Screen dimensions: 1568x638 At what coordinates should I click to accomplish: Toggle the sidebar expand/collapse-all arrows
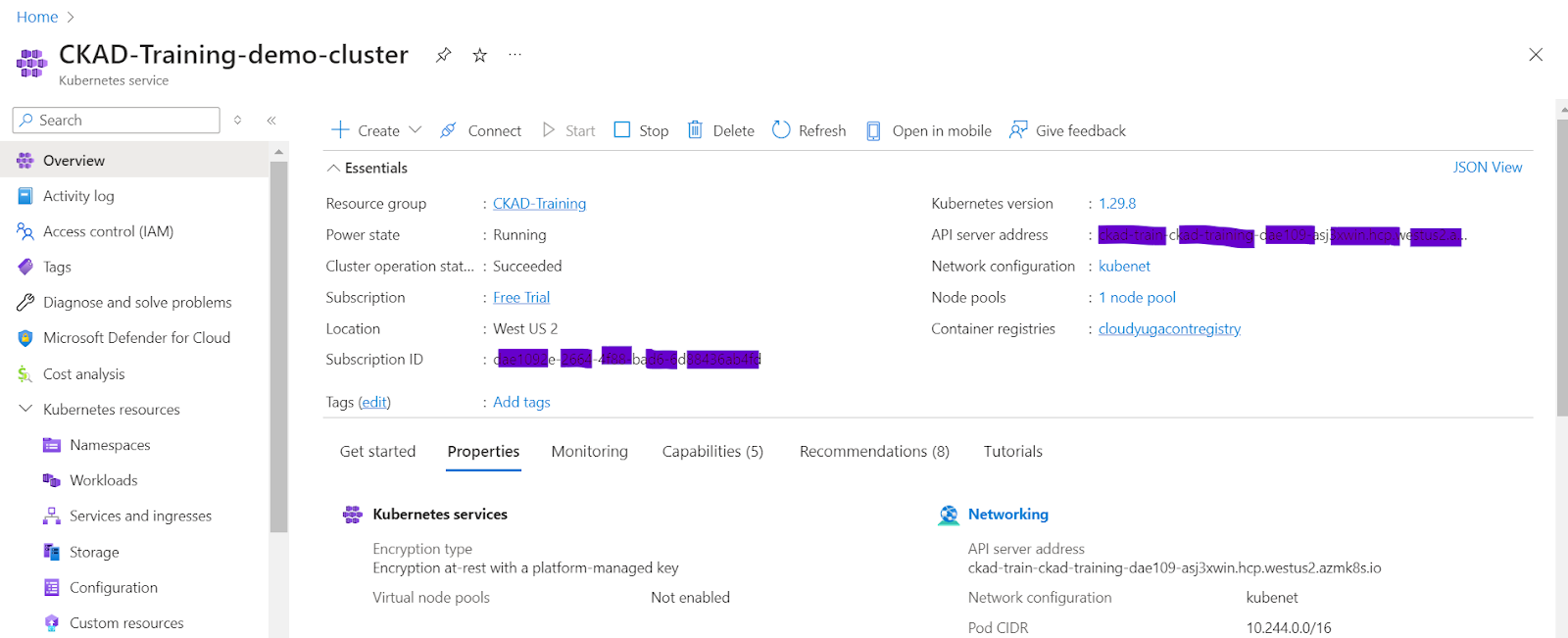pyautogui.click(x=237, y=121)
